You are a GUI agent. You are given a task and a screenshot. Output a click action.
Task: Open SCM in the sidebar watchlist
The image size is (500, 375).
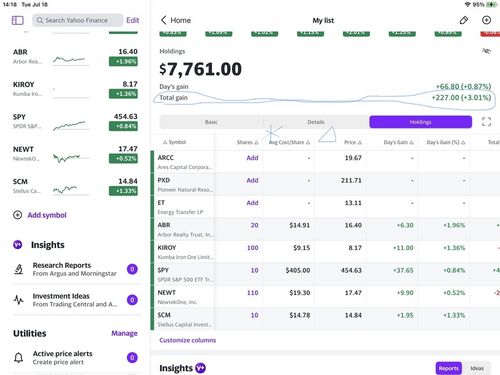tap(75, 186)
